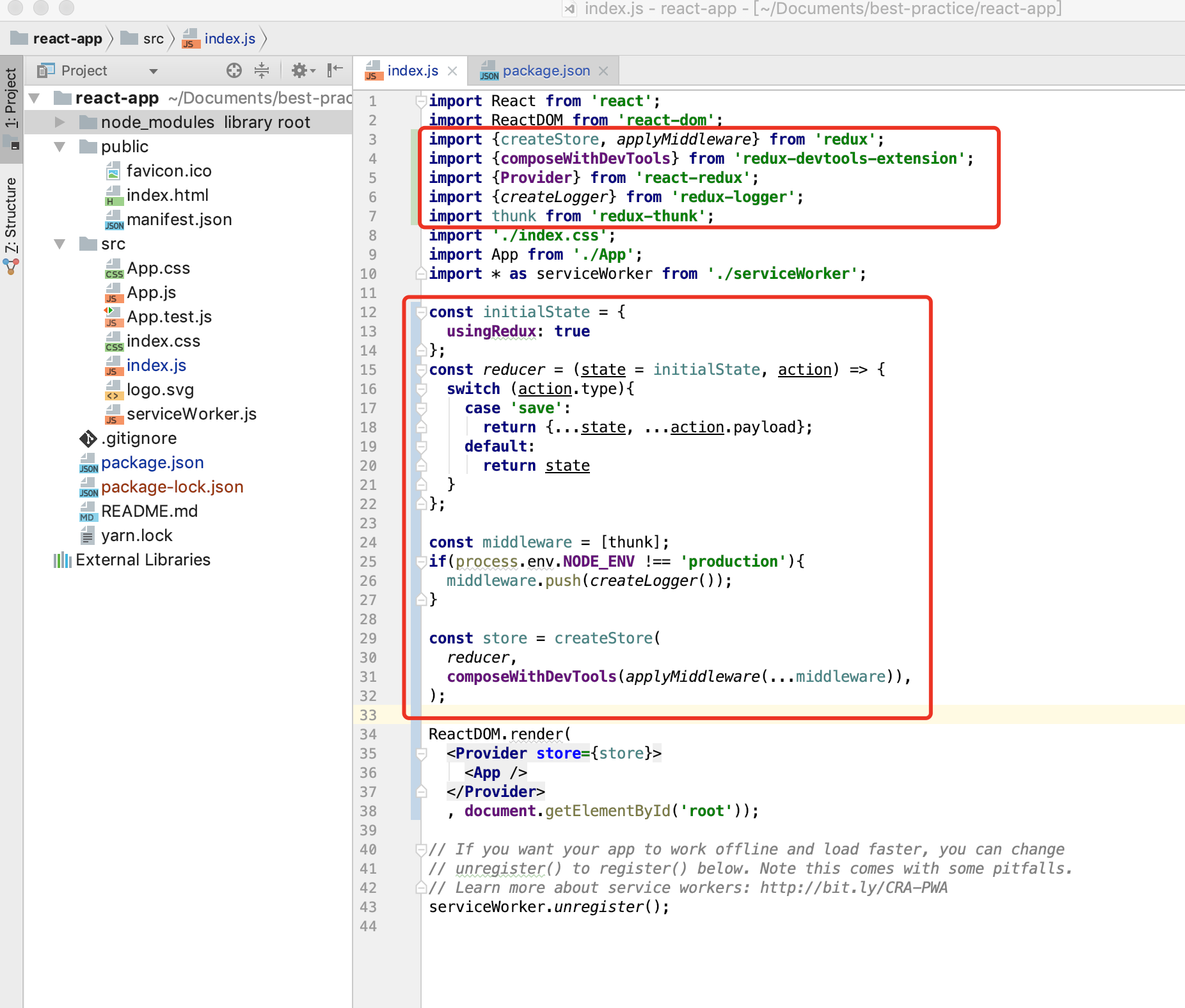Click the Project panel window icon

(45, 70)
